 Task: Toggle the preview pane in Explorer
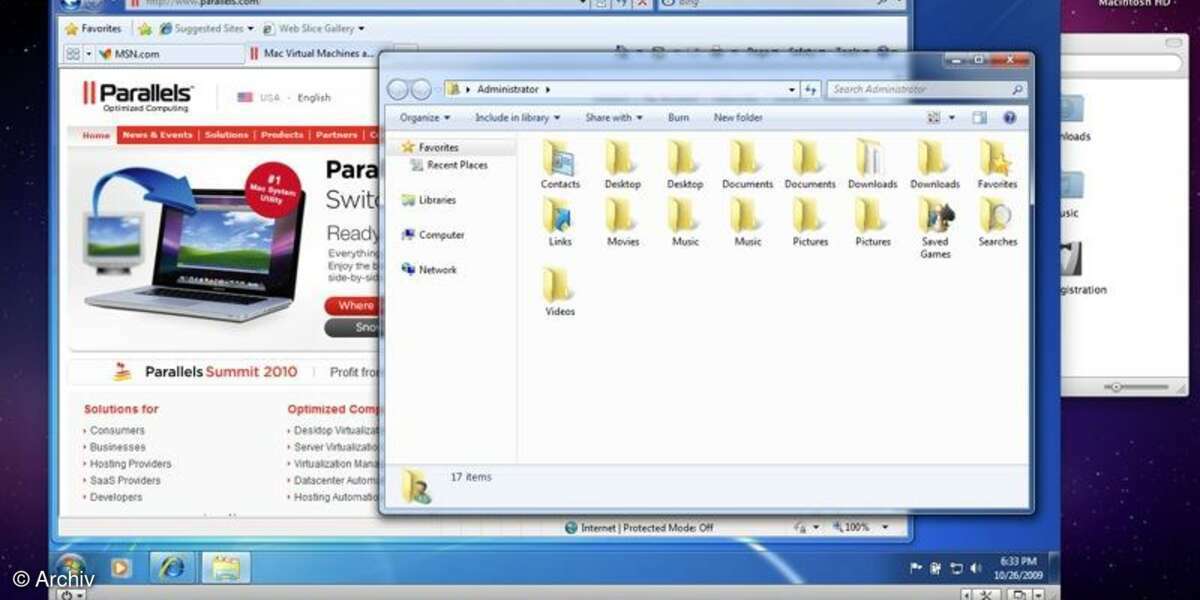click(x=978, y=117)
